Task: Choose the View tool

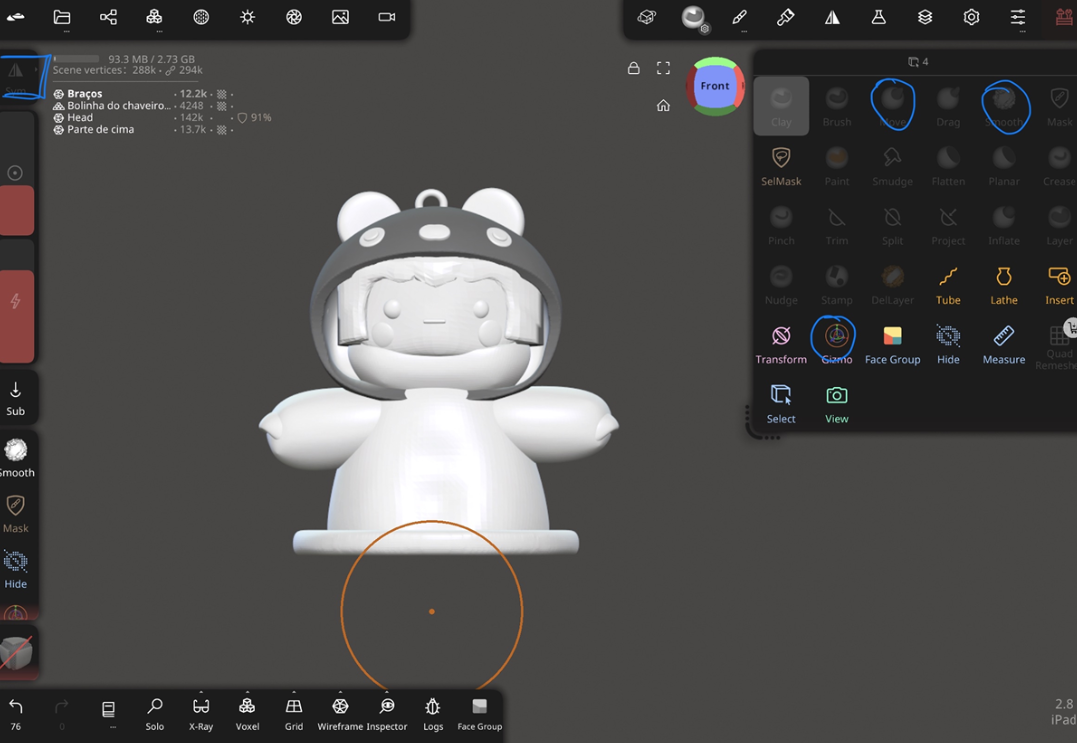Action: click(x=837, y=404)
